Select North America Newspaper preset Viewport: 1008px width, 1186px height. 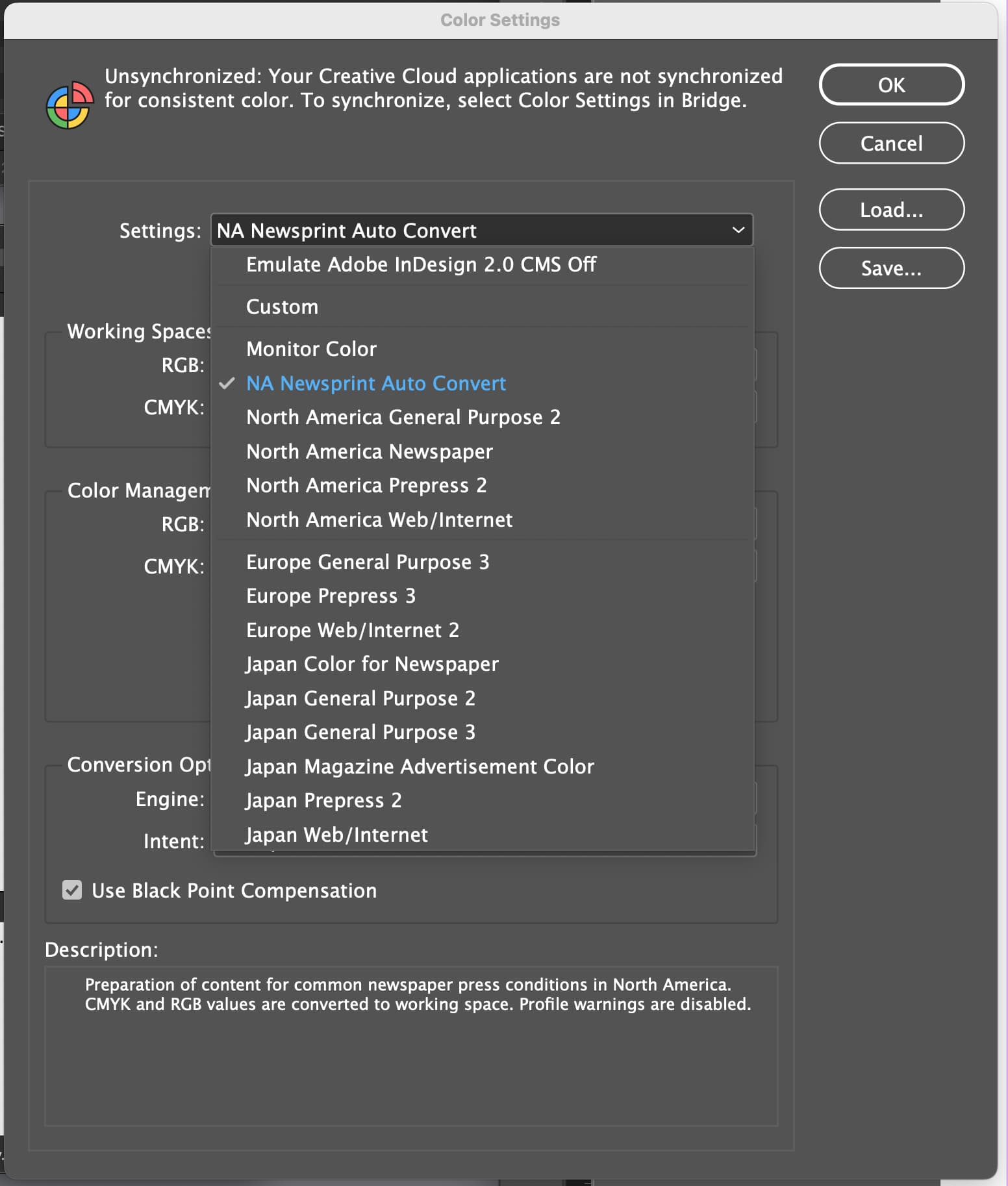coord(369,451)
